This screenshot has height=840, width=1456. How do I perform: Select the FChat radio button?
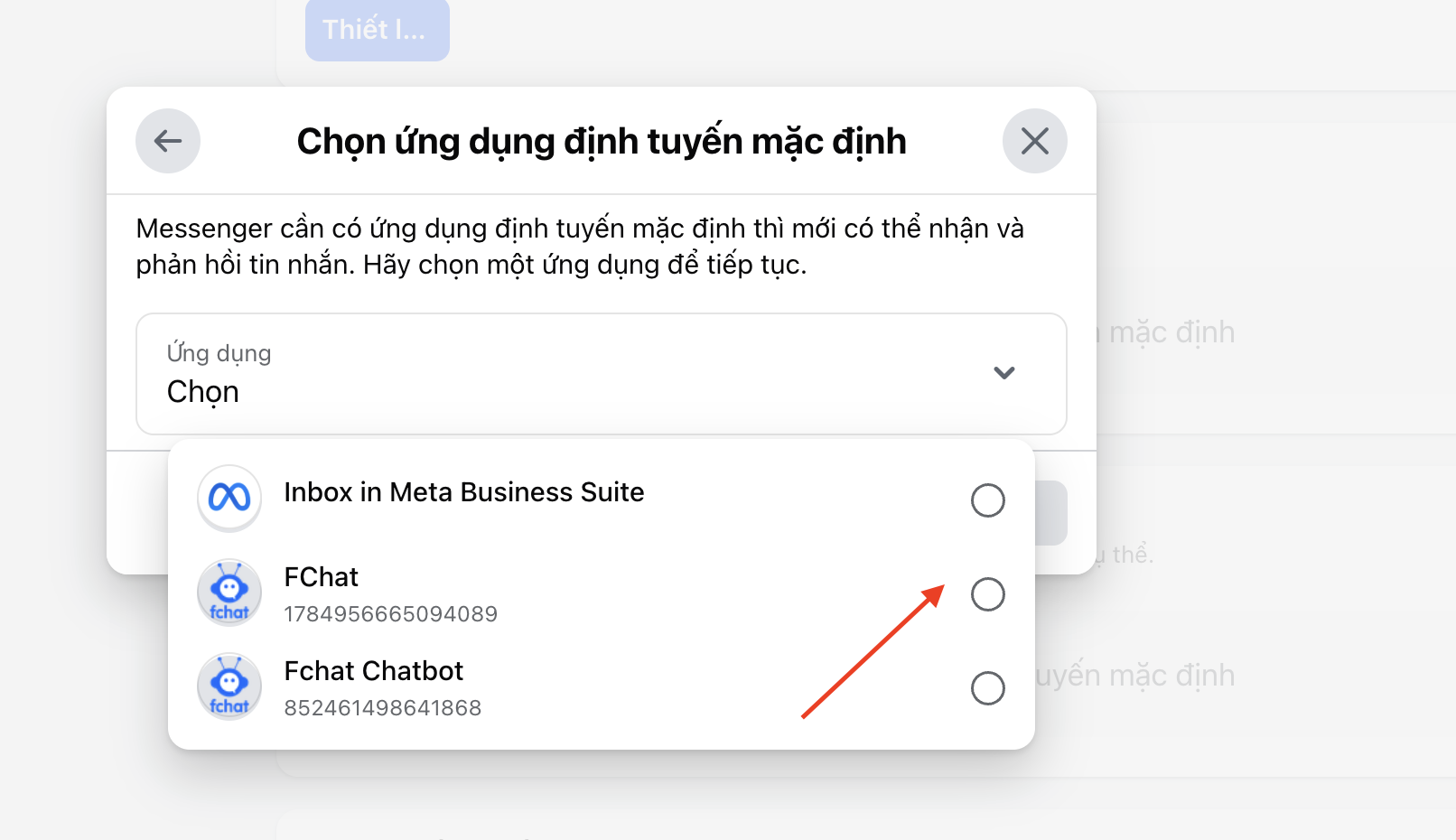[x=987, y=594]
